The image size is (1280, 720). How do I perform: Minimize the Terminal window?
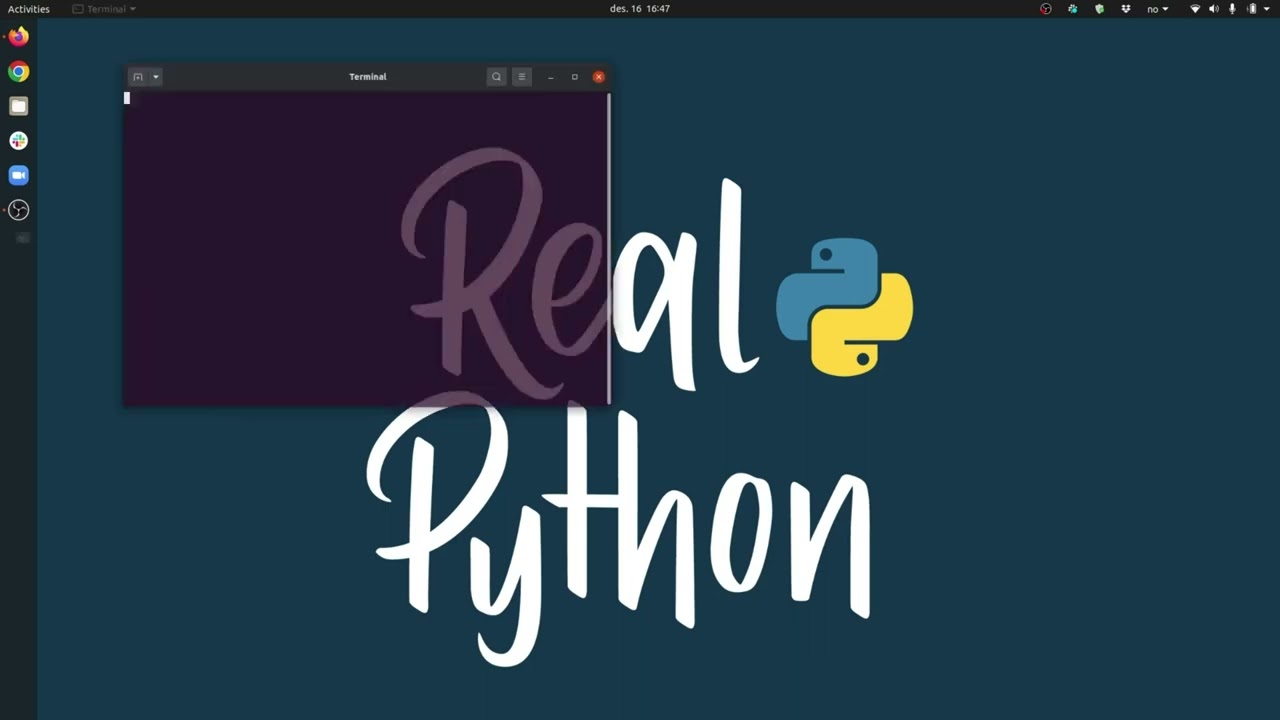[x=550, y=77]
